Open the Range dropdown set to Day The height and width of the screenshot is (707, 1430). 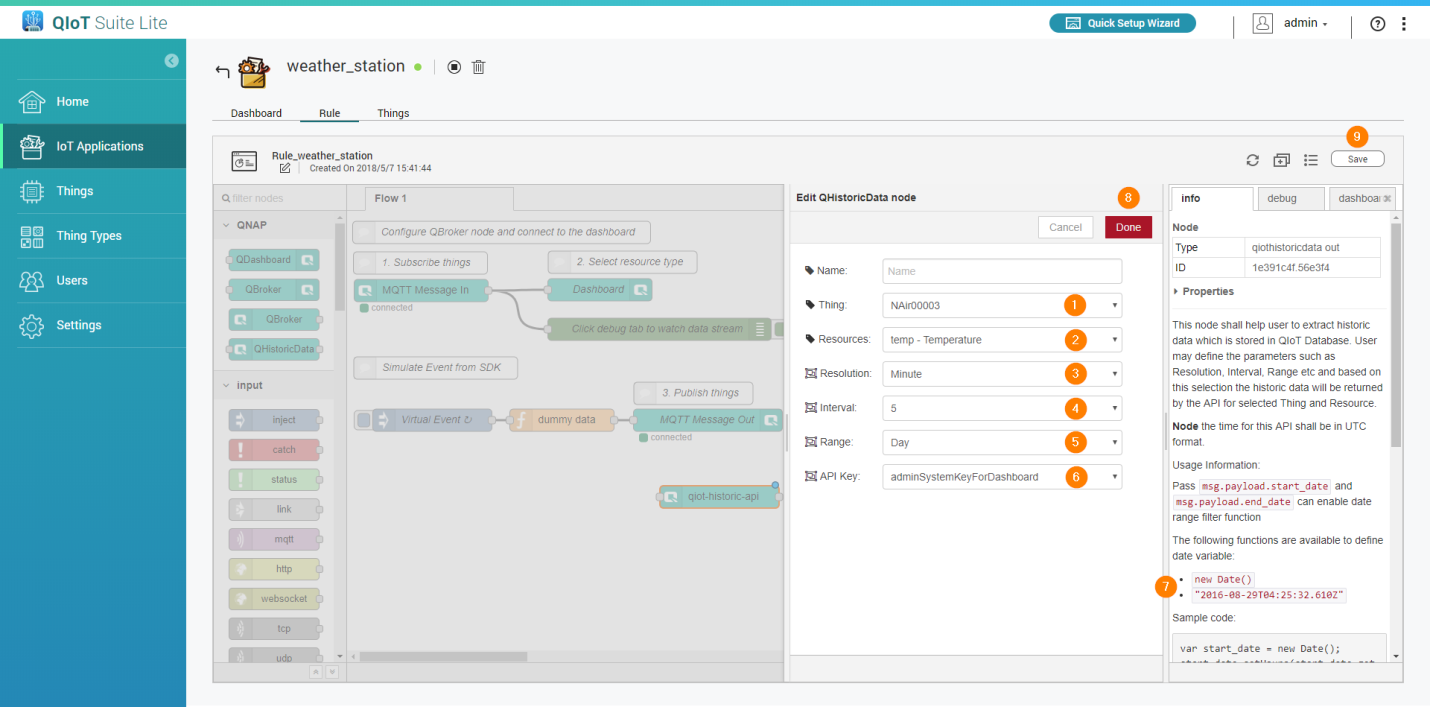coord(1001,442)
